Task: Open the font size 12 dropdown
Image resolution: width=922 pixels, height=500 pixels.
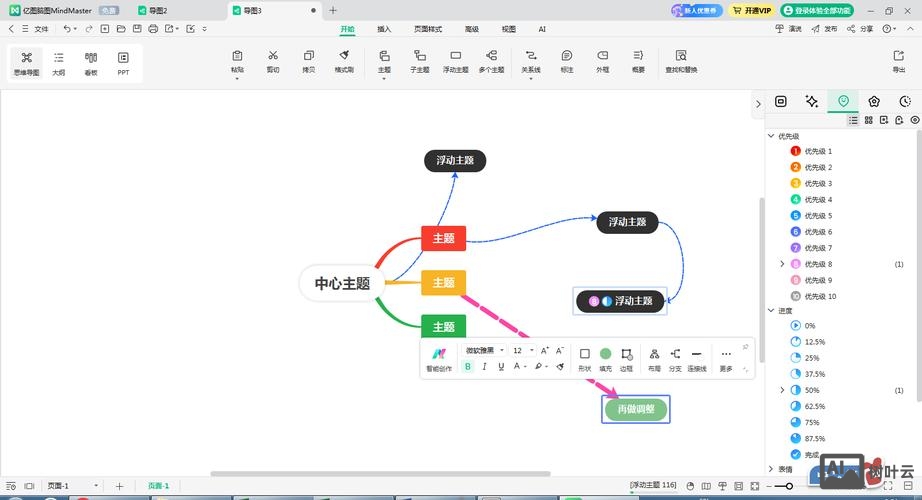Action: coord(531,351)
